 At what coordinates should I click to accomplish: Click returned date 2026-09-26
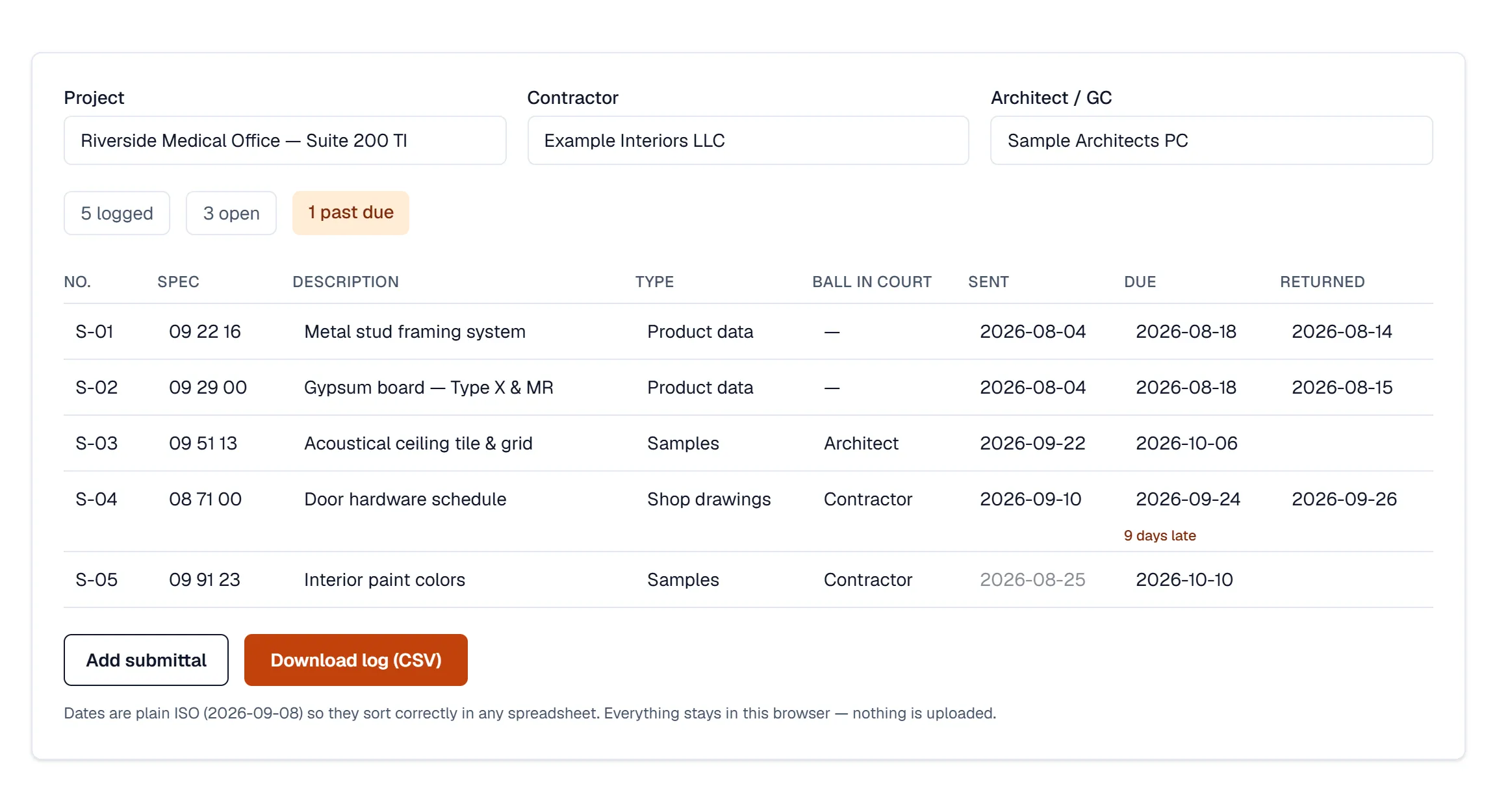1344,499
